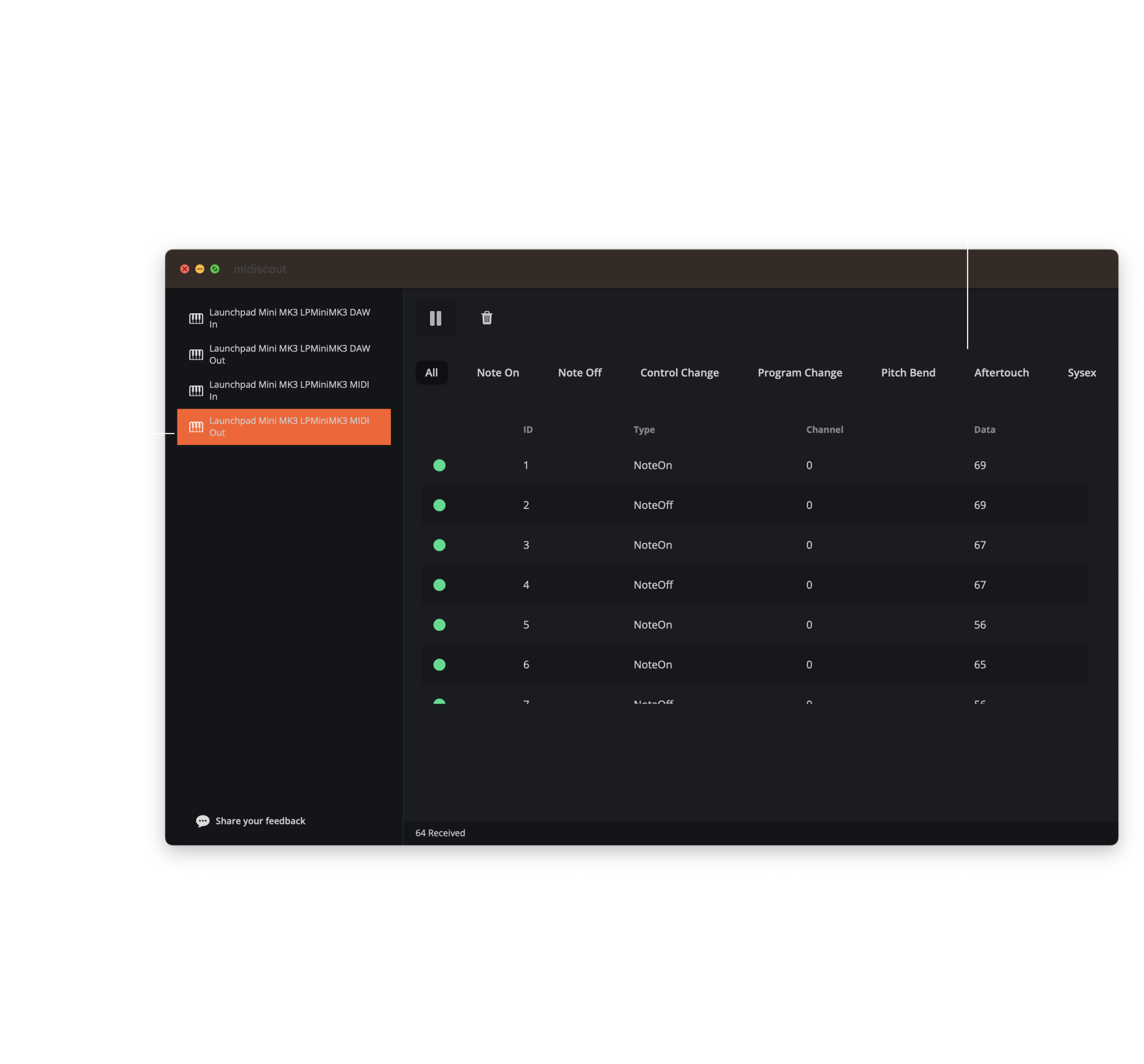Switch filter to Note On events
1144x1064 pixels.
coord(498,372)
